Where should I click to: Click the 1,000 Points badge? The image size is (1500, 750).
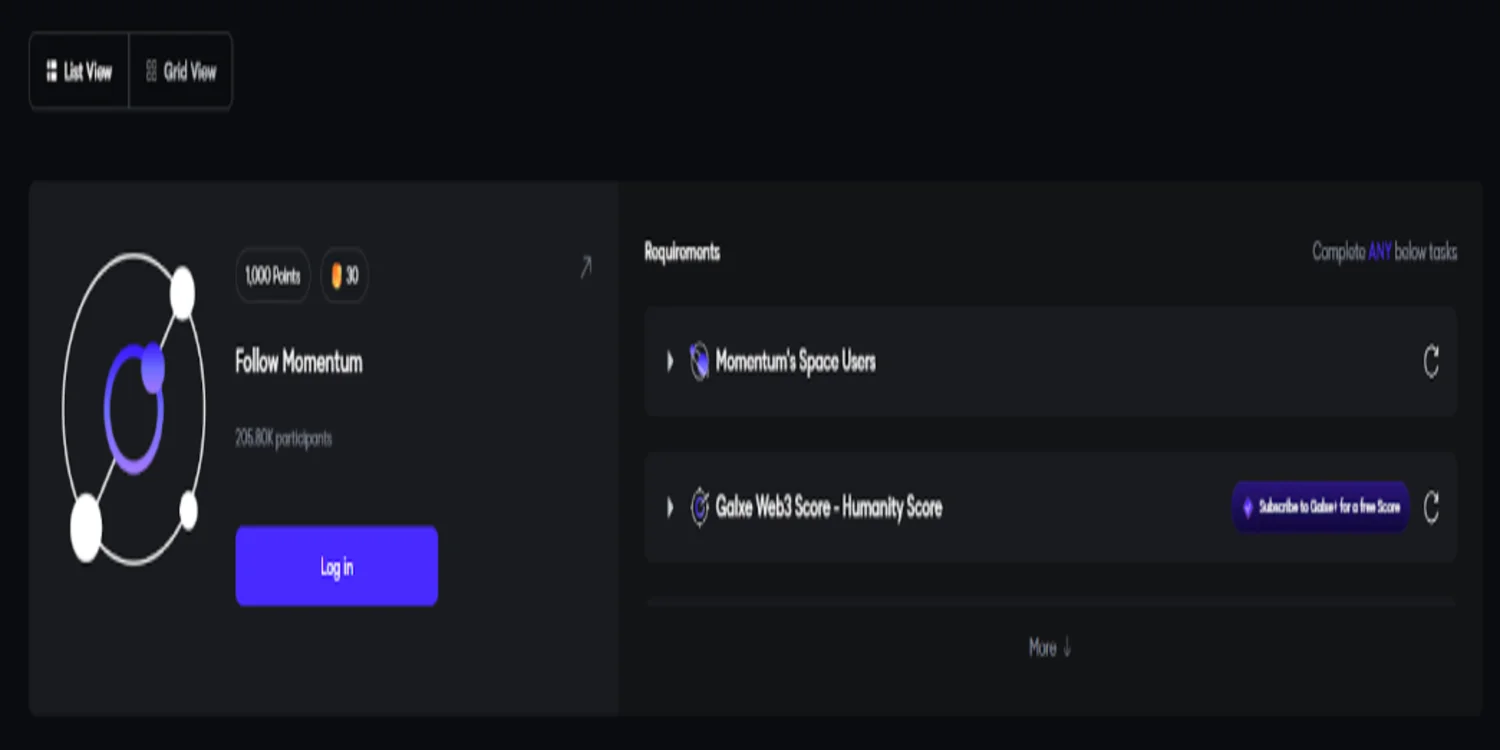click(x=273, y=275)
